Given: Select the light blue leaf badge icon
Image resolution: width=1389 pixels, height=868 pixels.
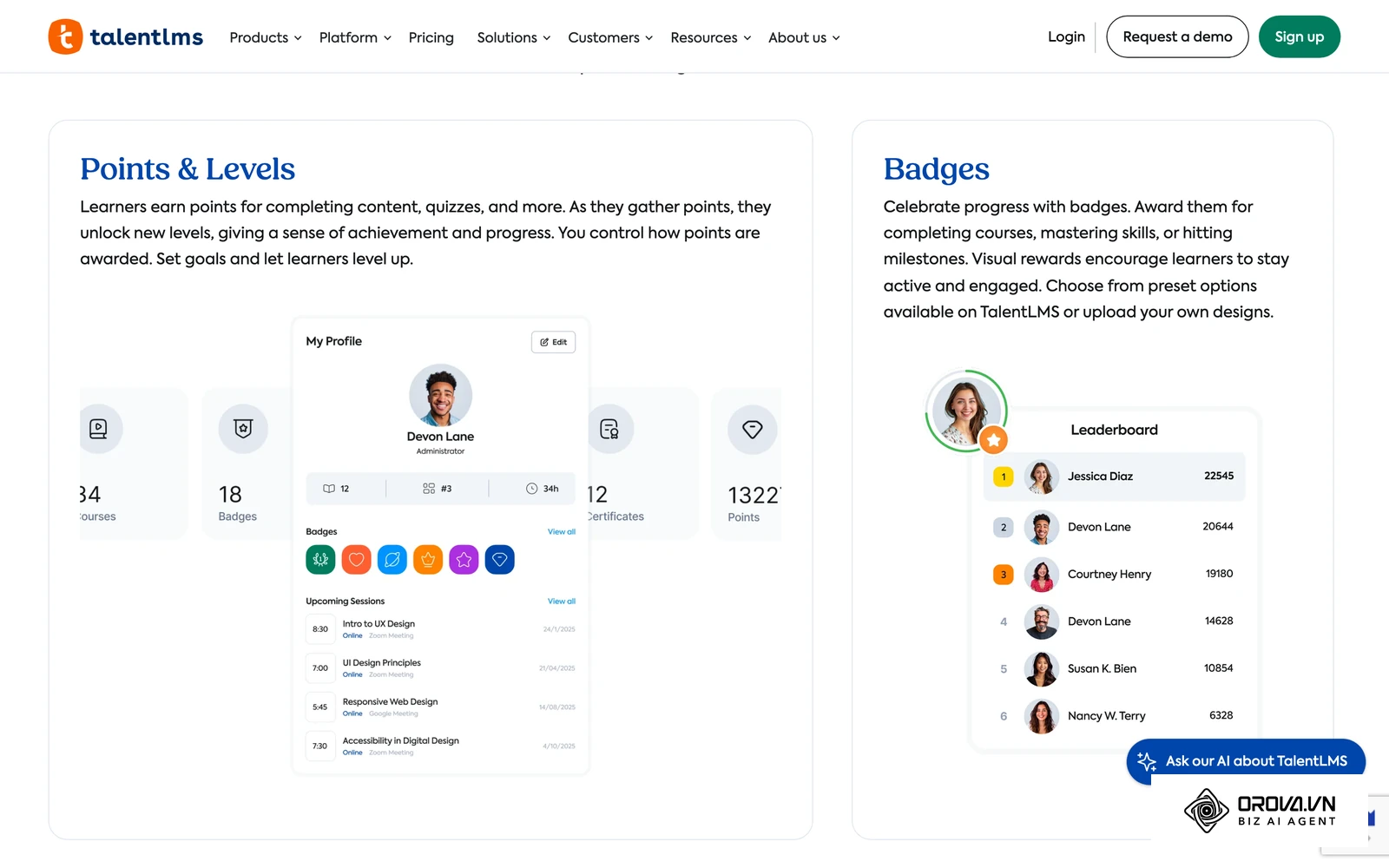Looking at the screenshot, I should click(x=392, y=560).
